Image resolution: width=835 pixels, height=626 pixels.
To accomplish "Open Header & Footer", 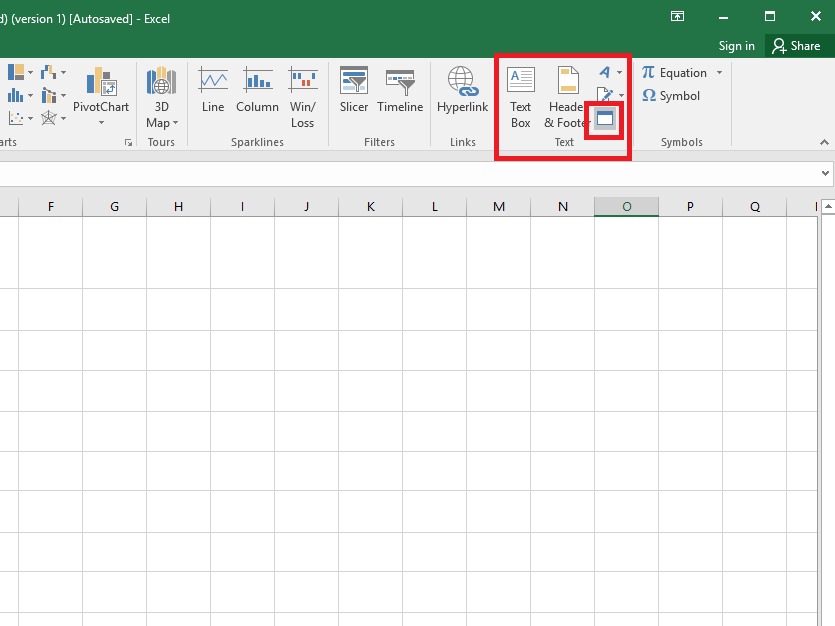I will pyautogui.click(x=568, y=97).
